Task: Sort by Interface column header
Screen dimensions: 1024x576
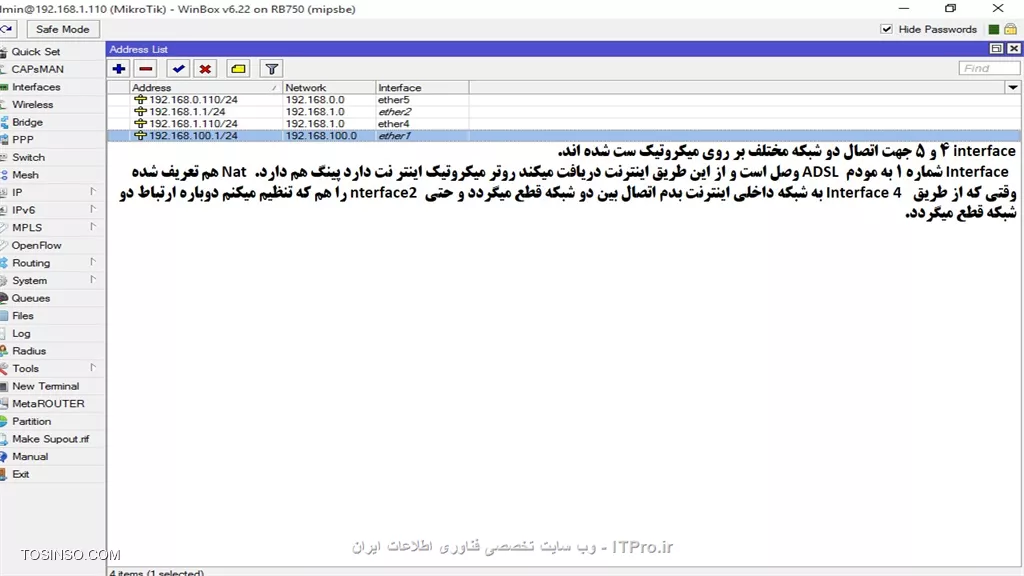Action: point(422,88)
